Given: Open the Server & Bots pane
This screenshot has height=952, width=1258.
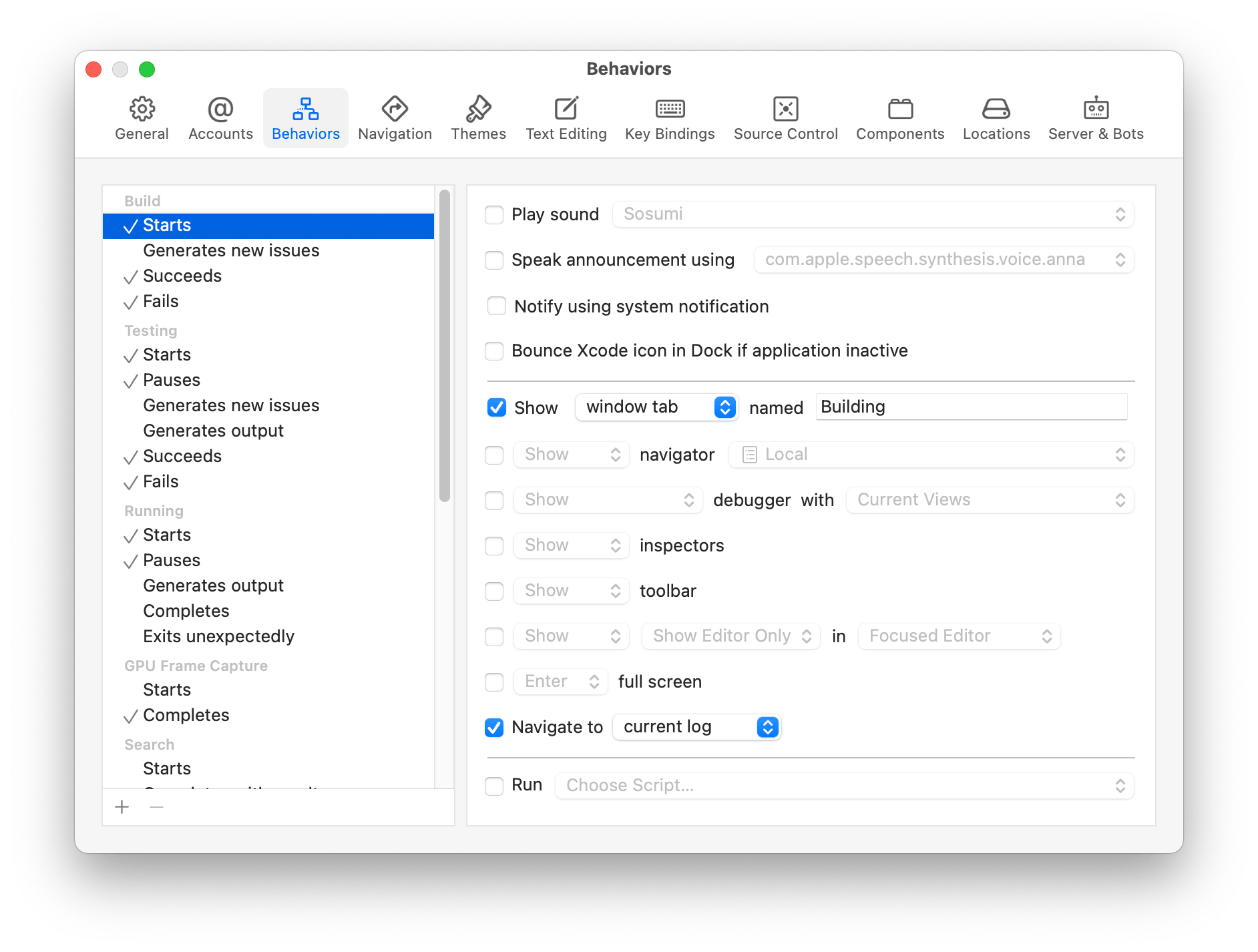Looking at the screenshot, I should click(1095, 117).
